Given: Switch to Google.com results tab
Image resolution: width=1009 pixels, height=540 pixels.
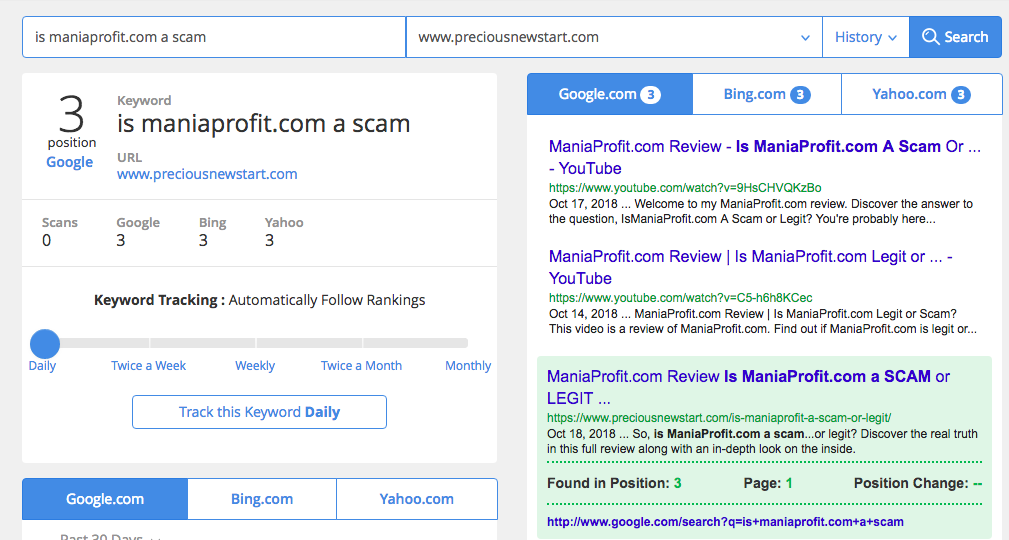Looking at the screenshot, I should 610,94.
